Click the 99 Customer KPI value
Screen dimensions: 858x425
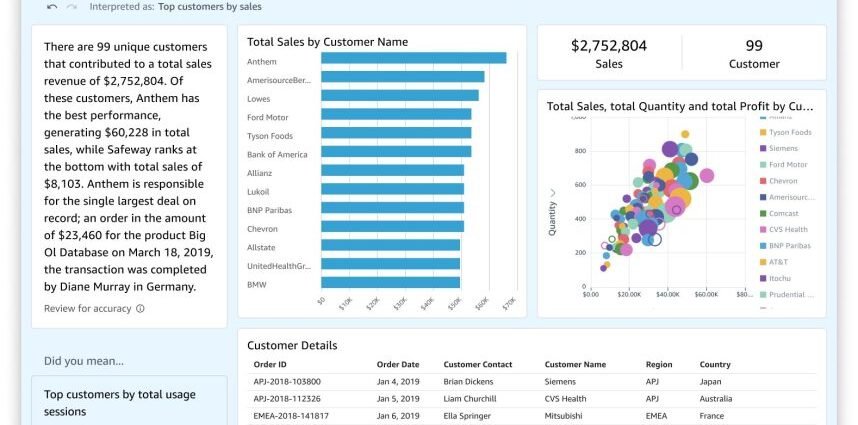point(754,45)
